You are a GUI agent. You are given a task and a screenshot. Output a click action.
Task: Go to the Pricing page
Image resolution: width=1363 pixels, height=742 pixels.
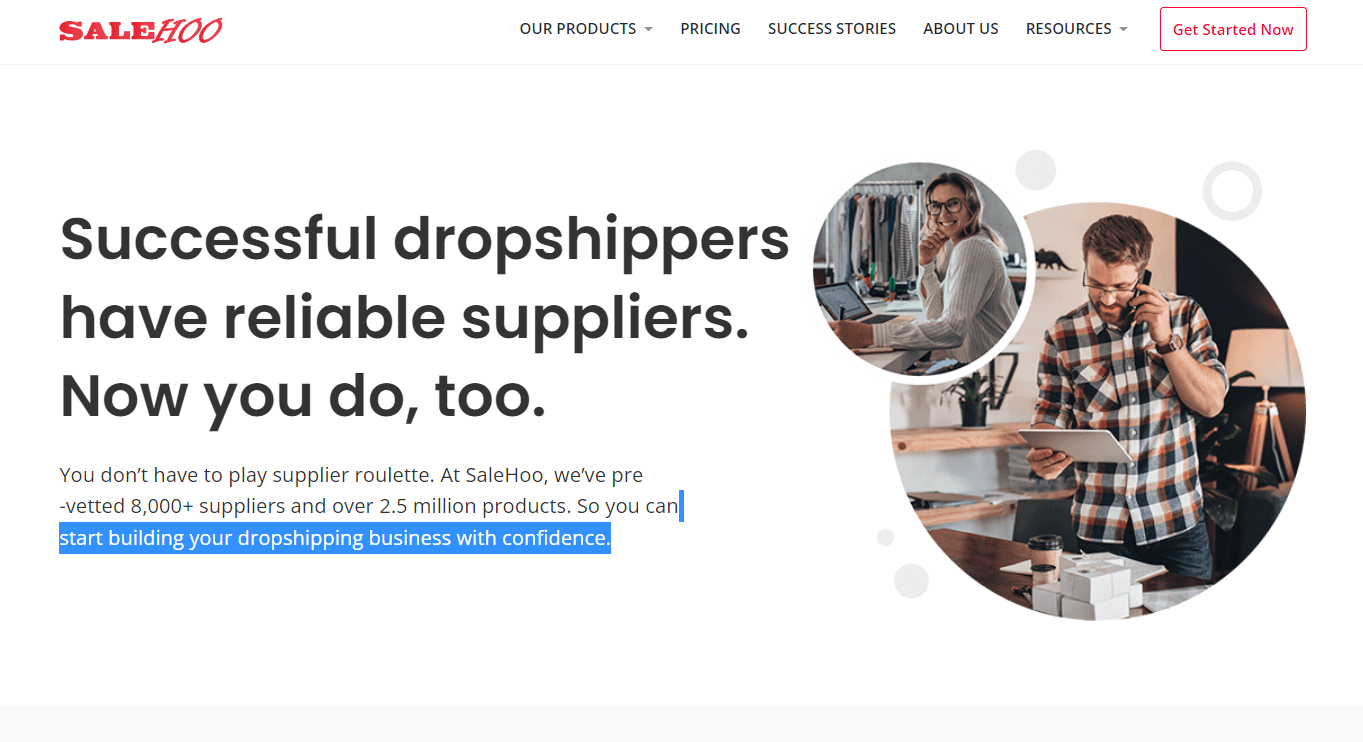click(710, 29)
